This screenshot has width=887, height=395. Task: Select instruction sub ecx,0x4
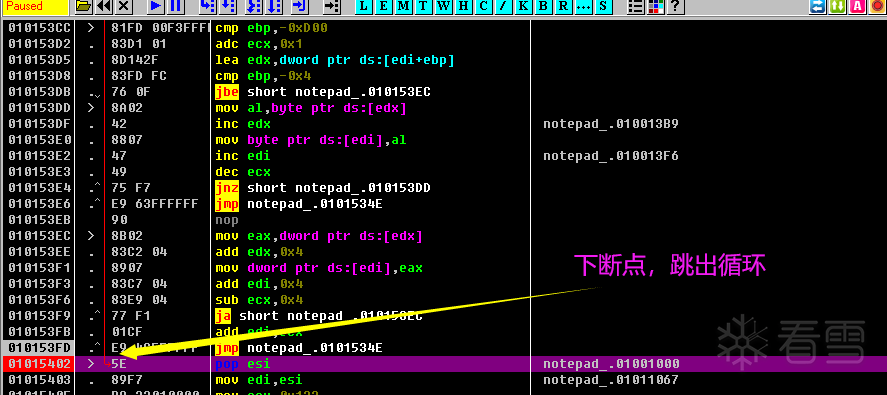pyautogui.click(x=260, y=299)
